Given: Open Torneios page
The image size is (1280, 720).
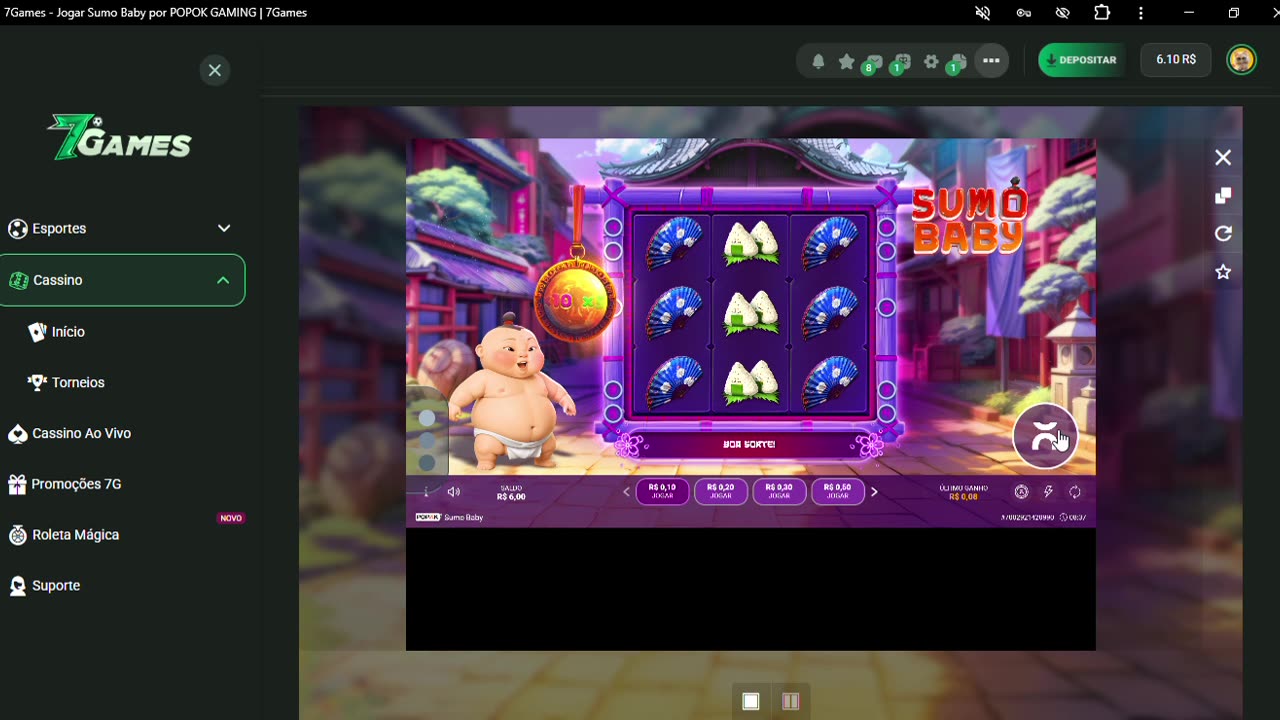Looking at the screenshot, I should pyautogui.click(x=66, y=382).
